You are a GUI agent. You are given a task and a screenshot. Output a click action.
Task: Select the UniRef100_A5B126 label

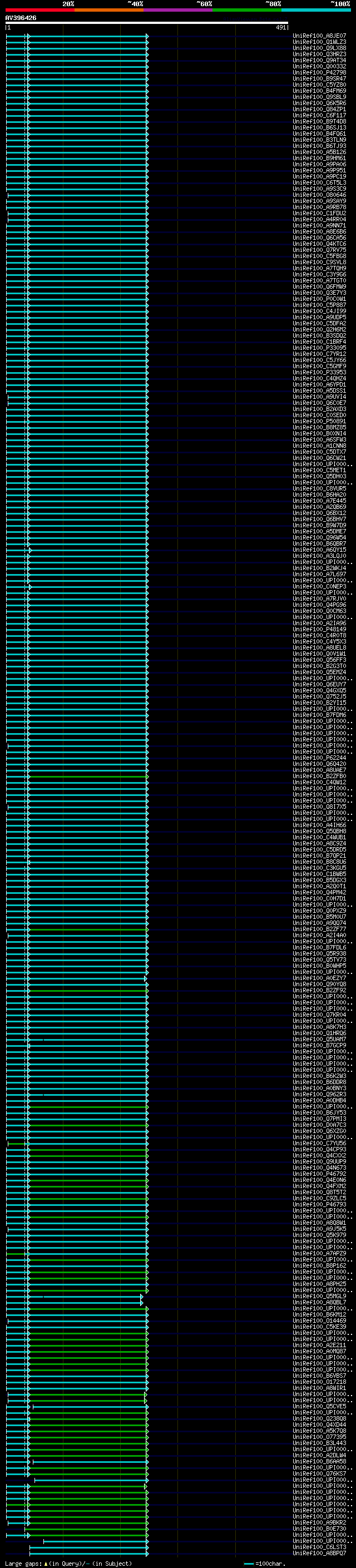pos(319,152)
